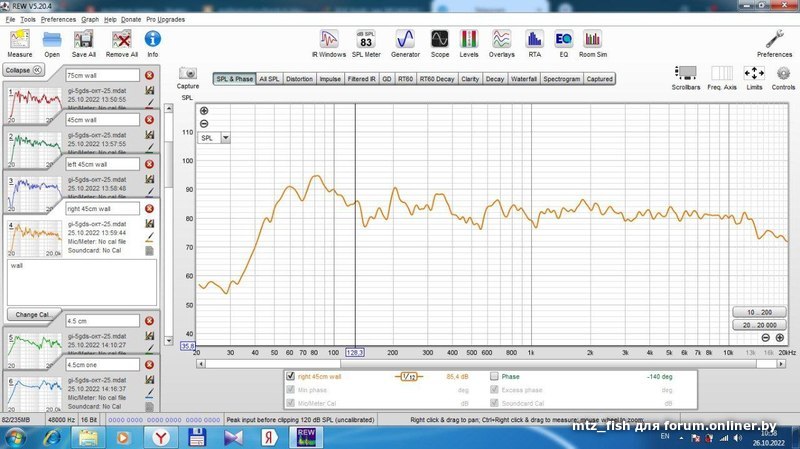Toggle the Soundcard Cal checkbox
The image size is (800, 449).
pos(494,403)
